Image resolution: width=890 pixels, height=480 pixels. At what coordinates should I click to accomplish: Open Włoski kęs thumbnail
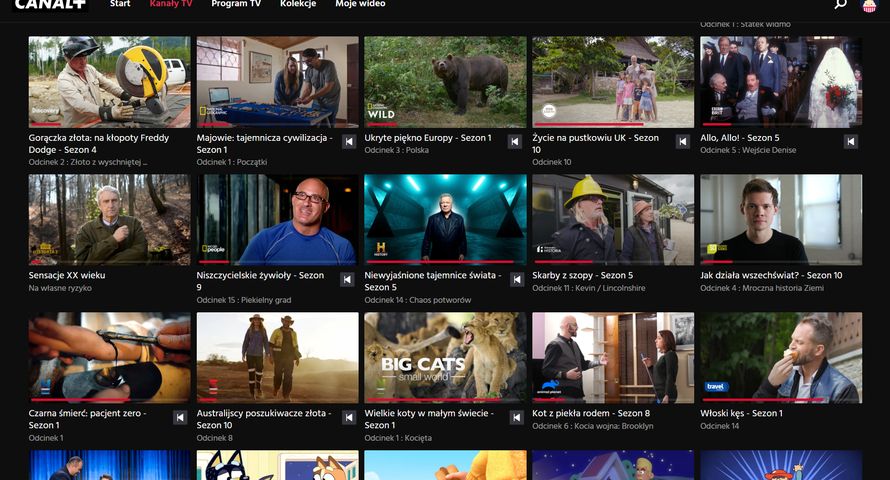[x=781, y=357]
